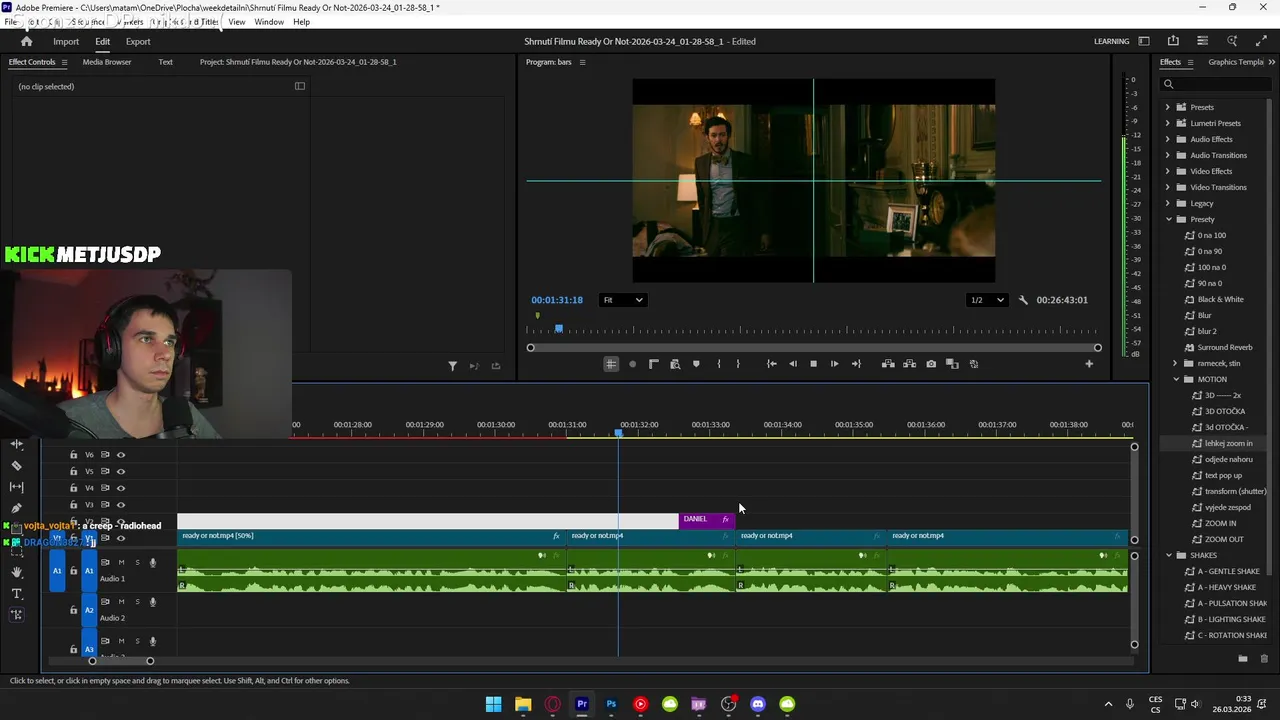The image size is (1280, 720).
Task: Toggle V5 track visibility eye
Action: (x=121, y=471)
